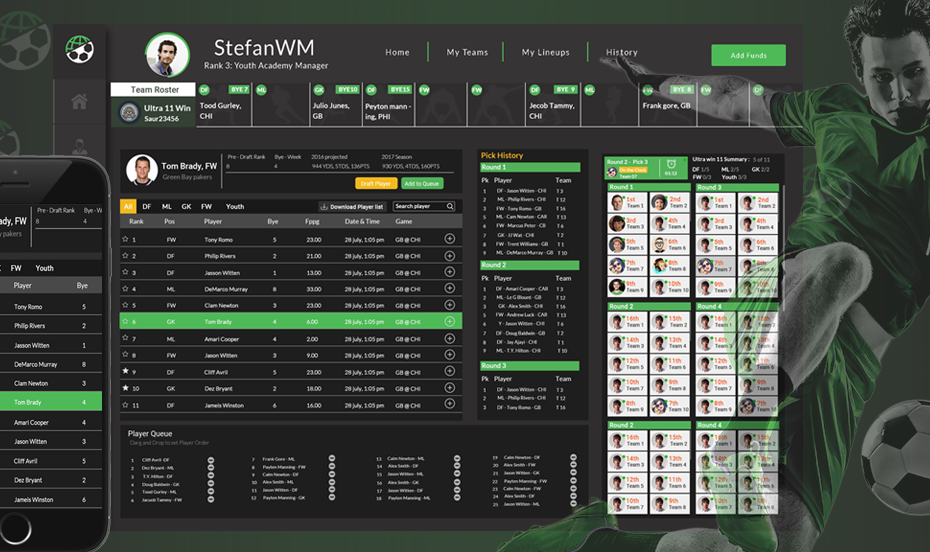Screen dimensions: 930x552
Task: Click the Add Funds button
Action: pos(749,55)
